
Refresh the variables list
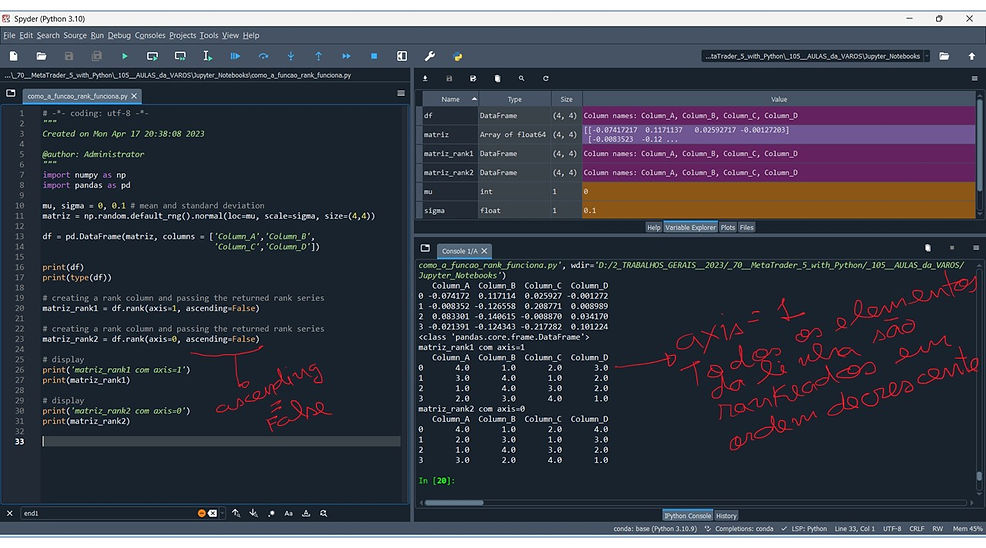(546, 79)
